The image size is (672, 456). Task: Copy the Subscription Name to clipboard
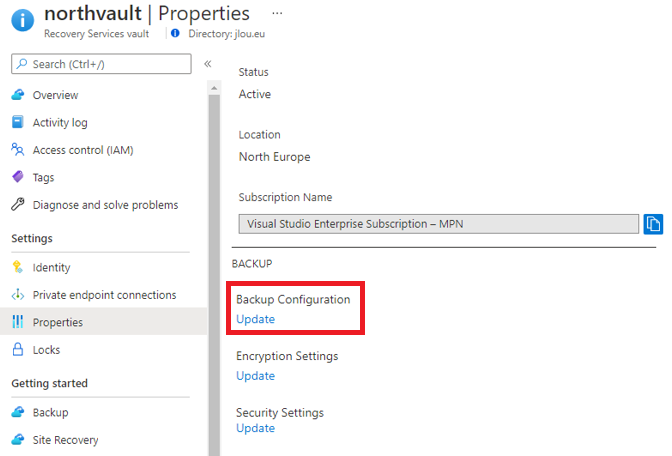653,224
